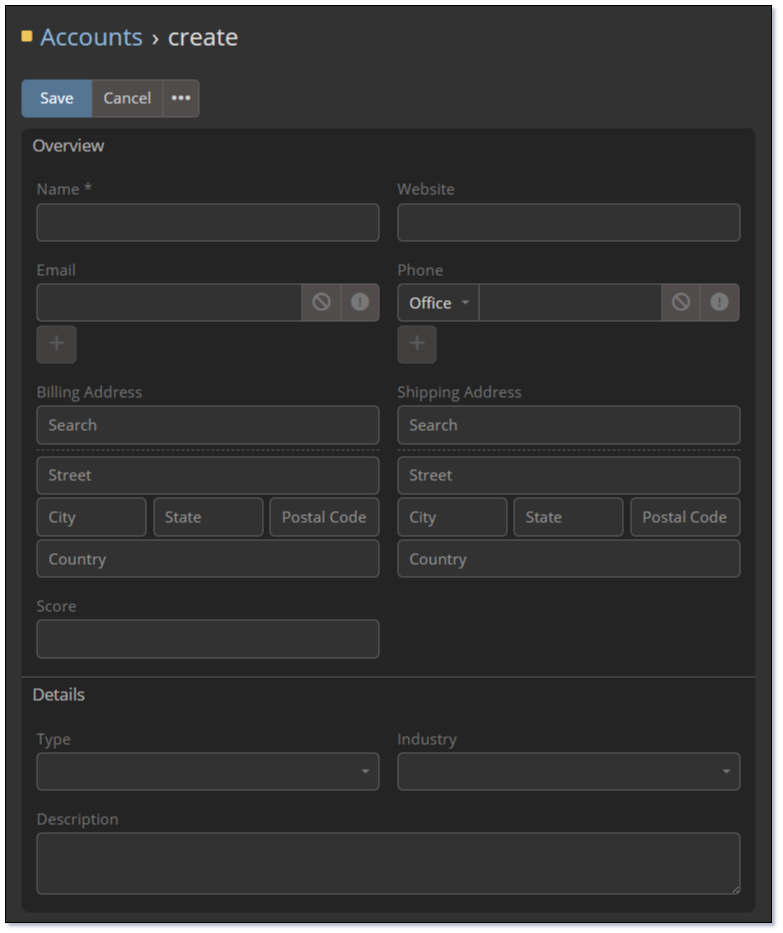Click into the Score field
The width and height of the screenshot is (783, 933).
208,639
